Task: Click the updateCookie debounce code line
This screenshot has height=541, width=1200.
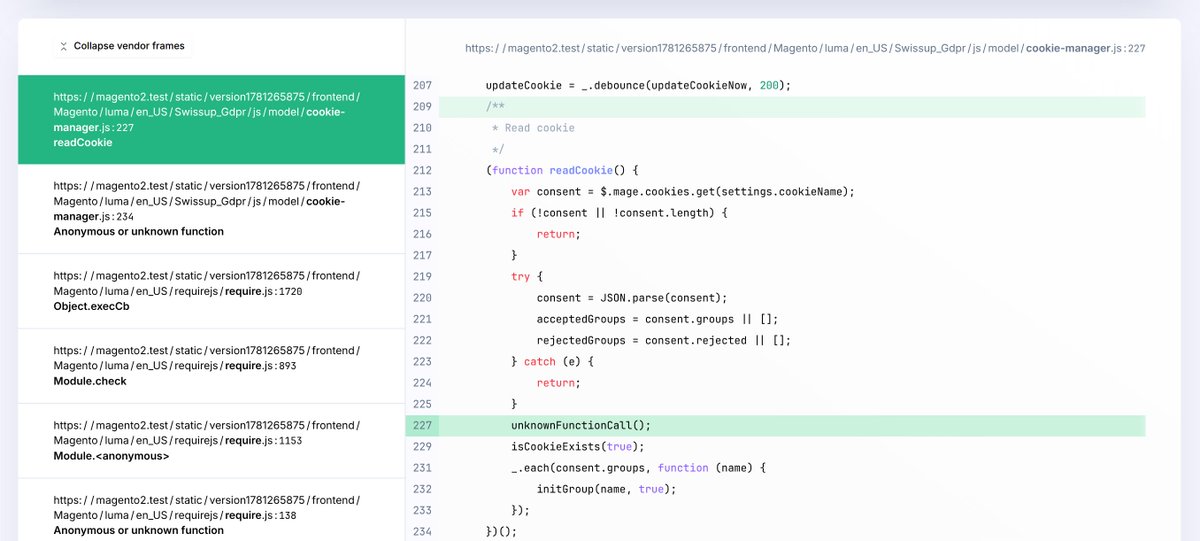Action: pos(638,85)
